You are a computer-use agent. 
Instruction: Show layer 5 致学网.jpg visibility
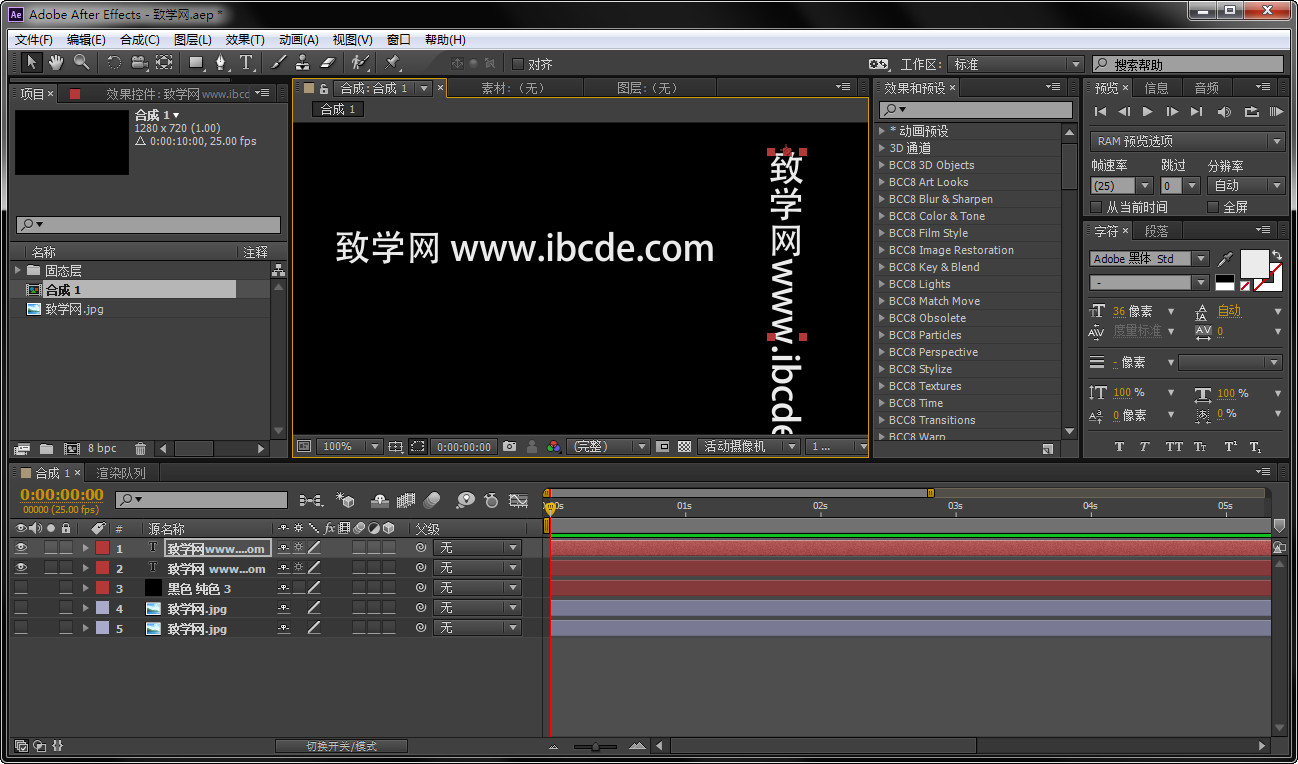pyautogui.click(x=21, y=628)
